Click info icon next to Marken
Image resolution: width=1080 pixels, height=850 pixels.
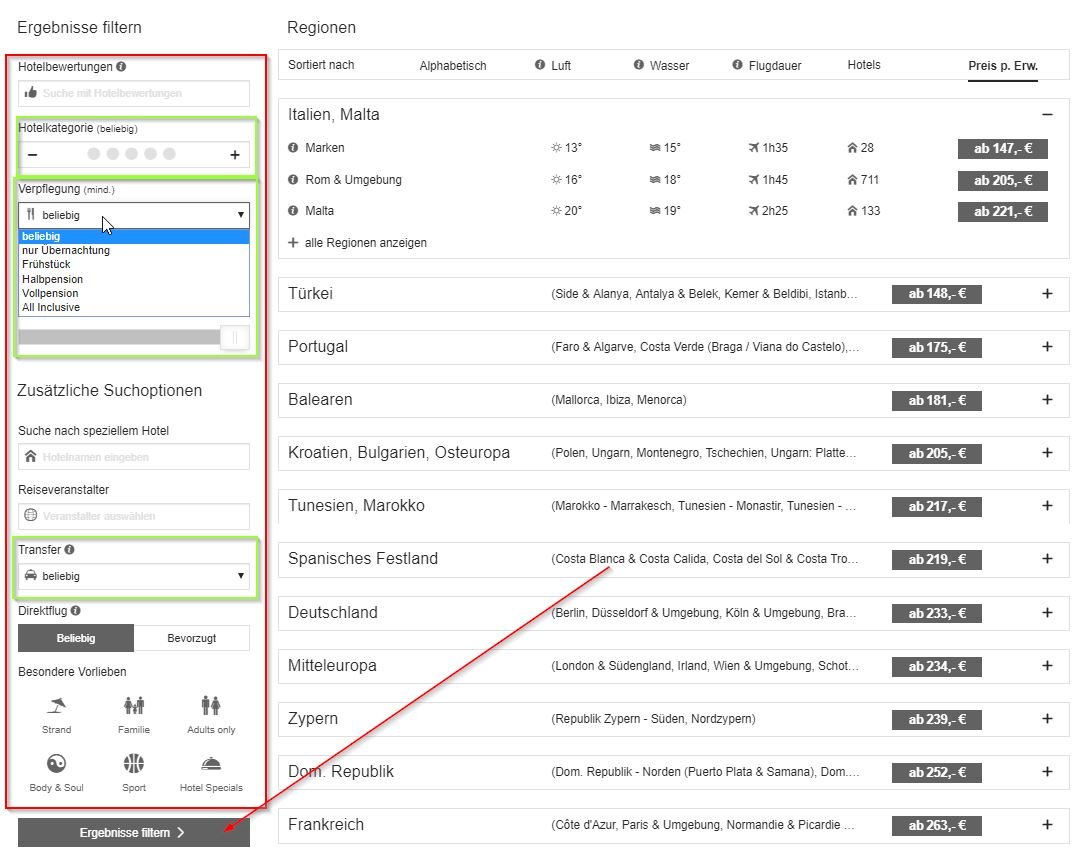(294, 148)
